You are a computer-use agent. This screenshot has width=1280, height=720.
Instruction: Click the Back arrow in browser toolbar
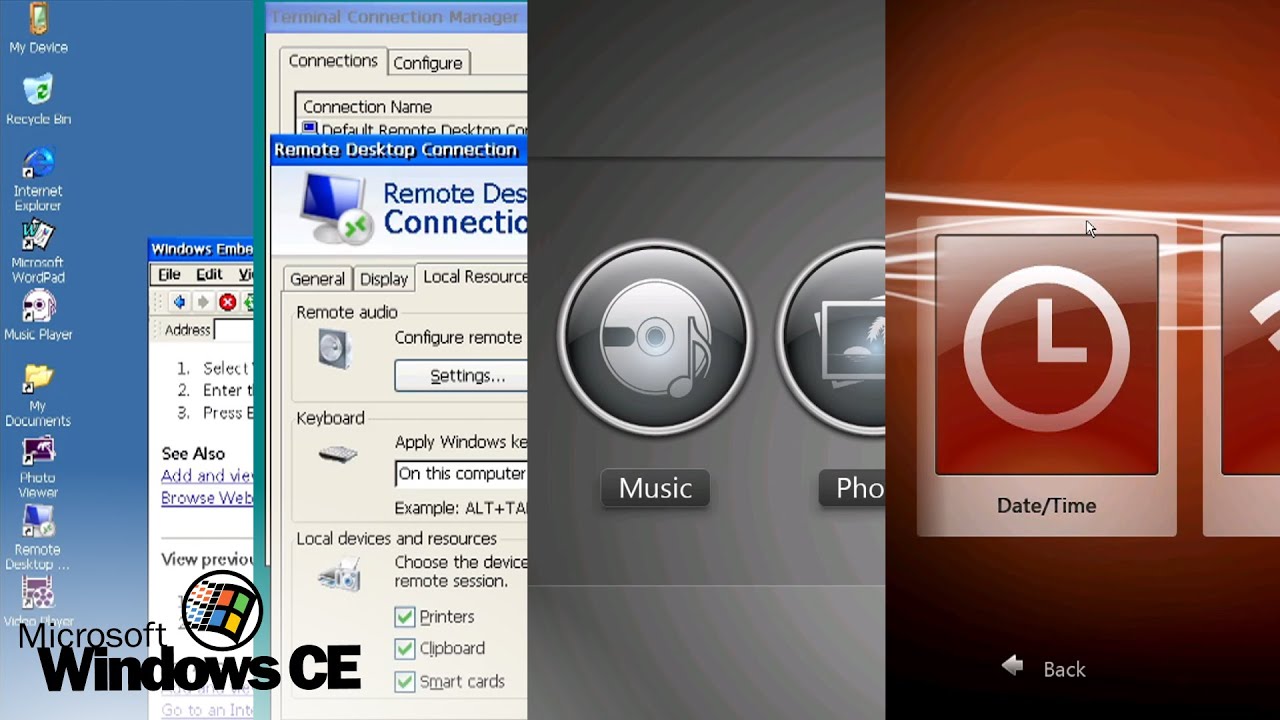coord(178,302)
